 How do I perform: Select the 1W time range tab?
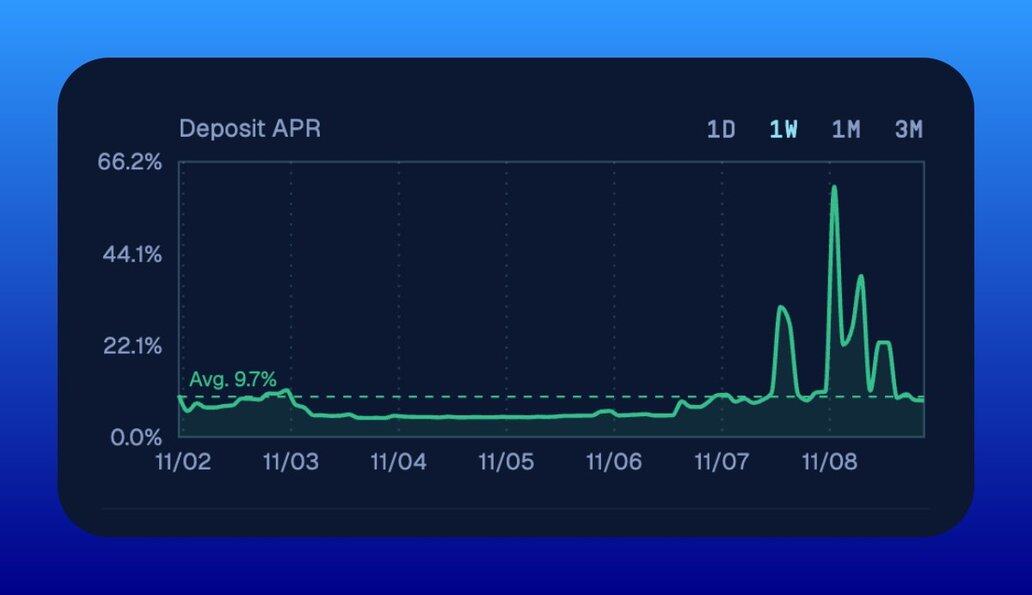[783, 129]
